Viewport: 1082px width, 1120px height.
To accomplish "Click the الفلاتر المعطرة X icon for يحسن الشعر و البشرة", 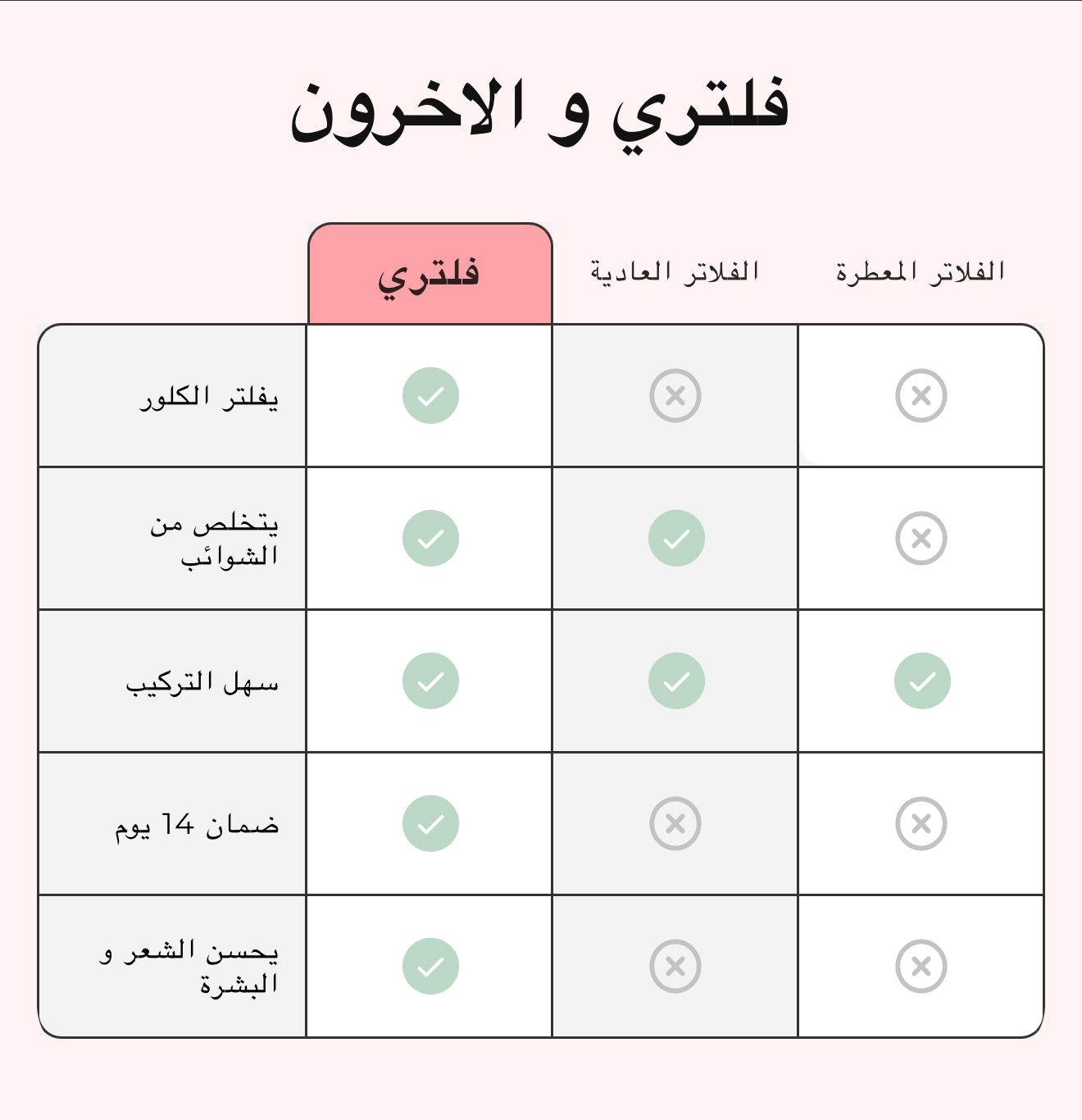I will (x=921, y=966).
